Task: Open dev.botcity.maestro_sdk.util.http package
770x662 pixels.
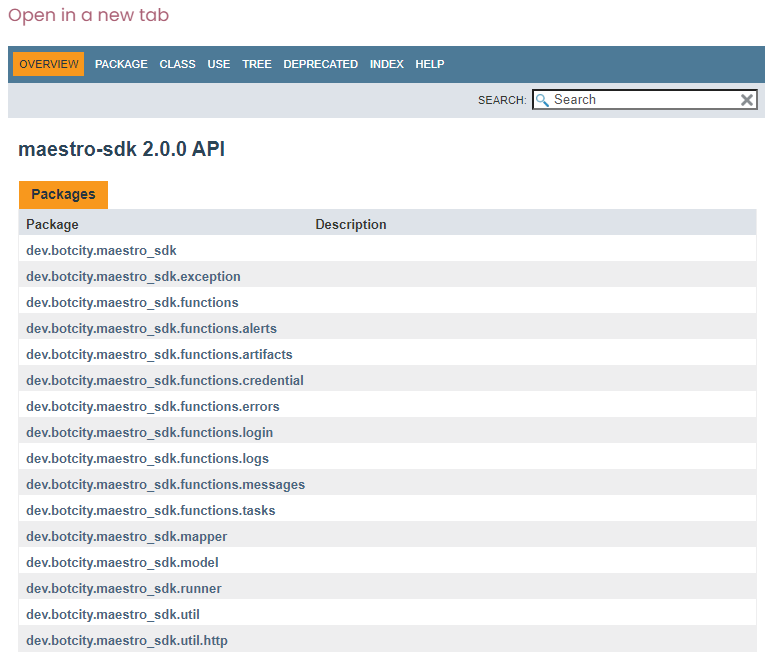Action: click(127, 641)
